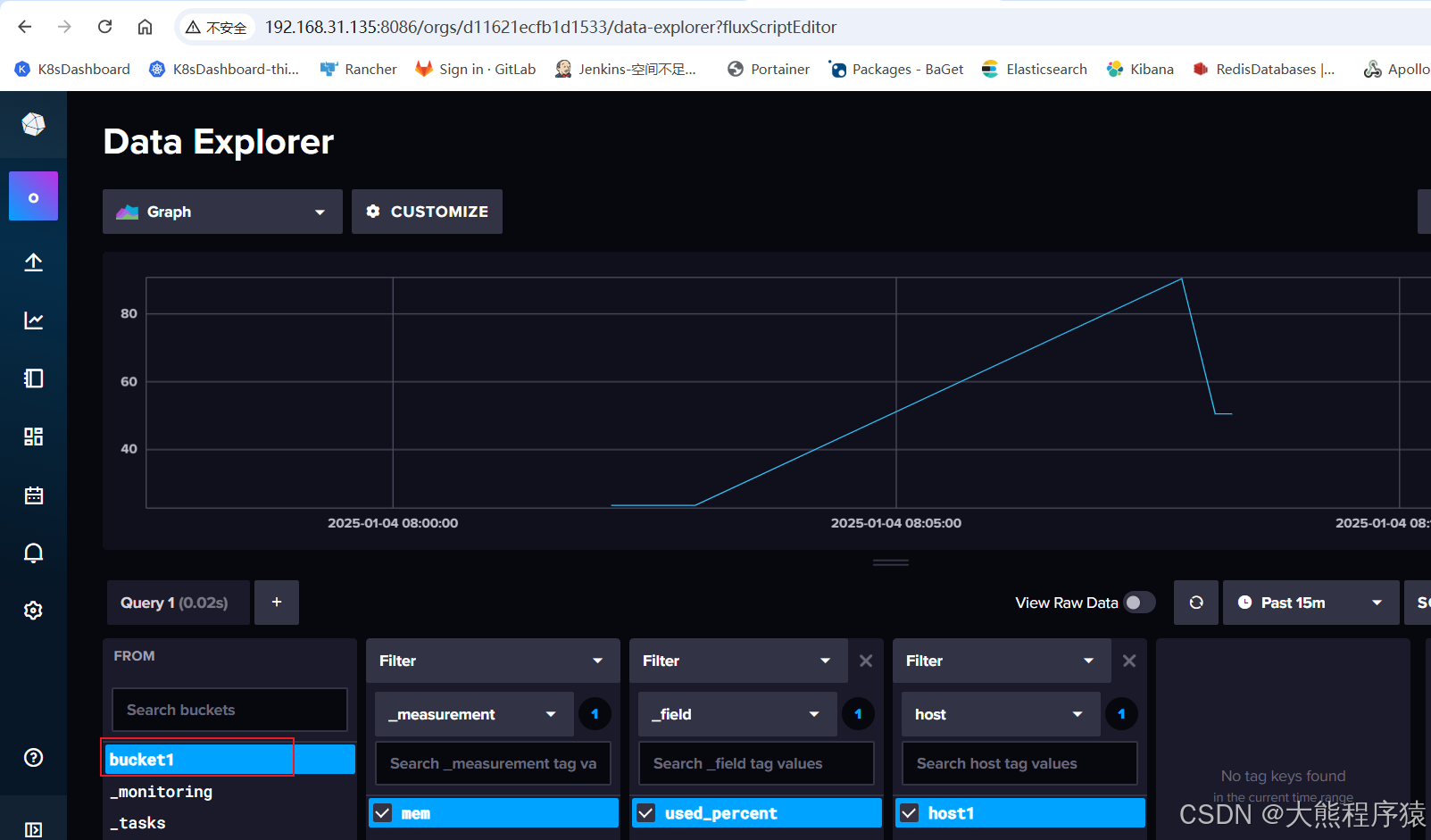Open the Tasks calendar icon

point(33,495)
